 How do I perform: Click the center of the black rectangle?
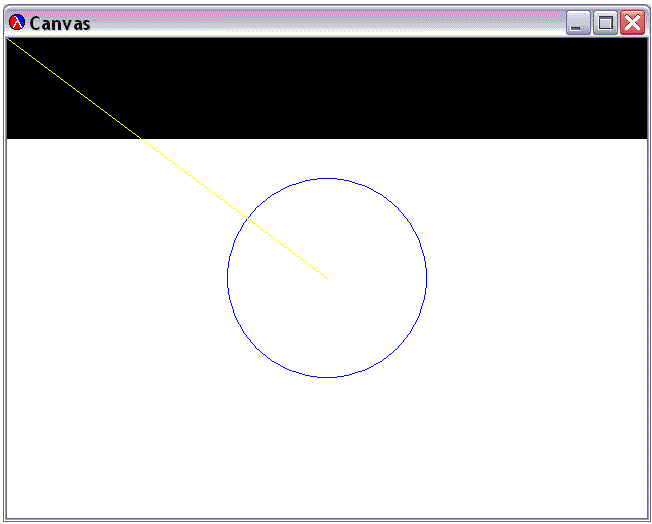click(327, 88)
